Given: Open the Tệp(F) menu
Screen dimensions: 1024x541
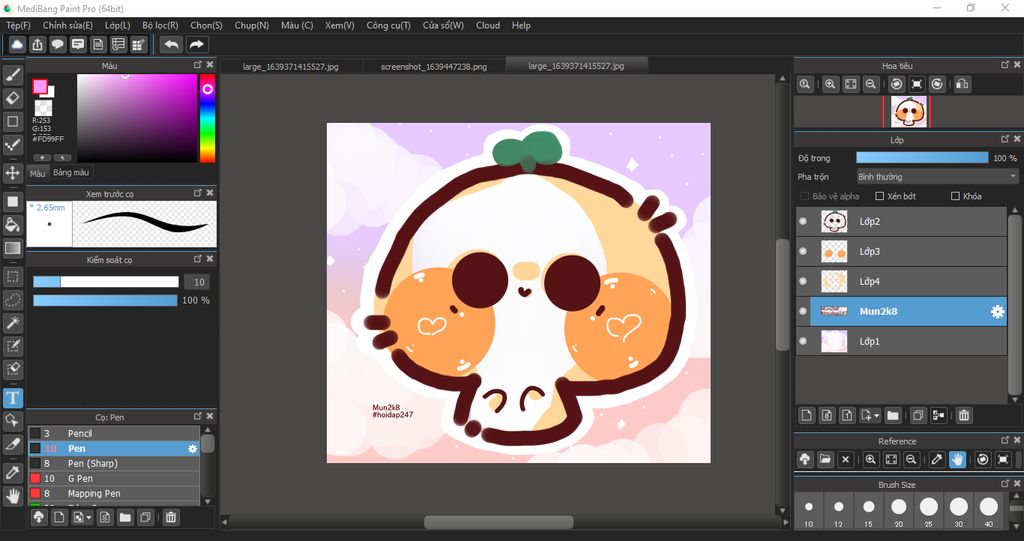Looking at the screenshot, I should 18,25.
